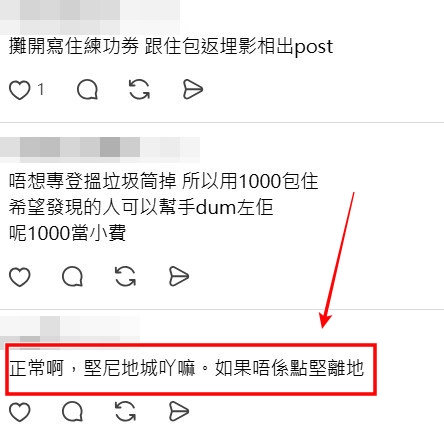This screenshot has height=443, width=444.
Task: Send the 垃圾筒 post via share icon
Action: point(179,277)
